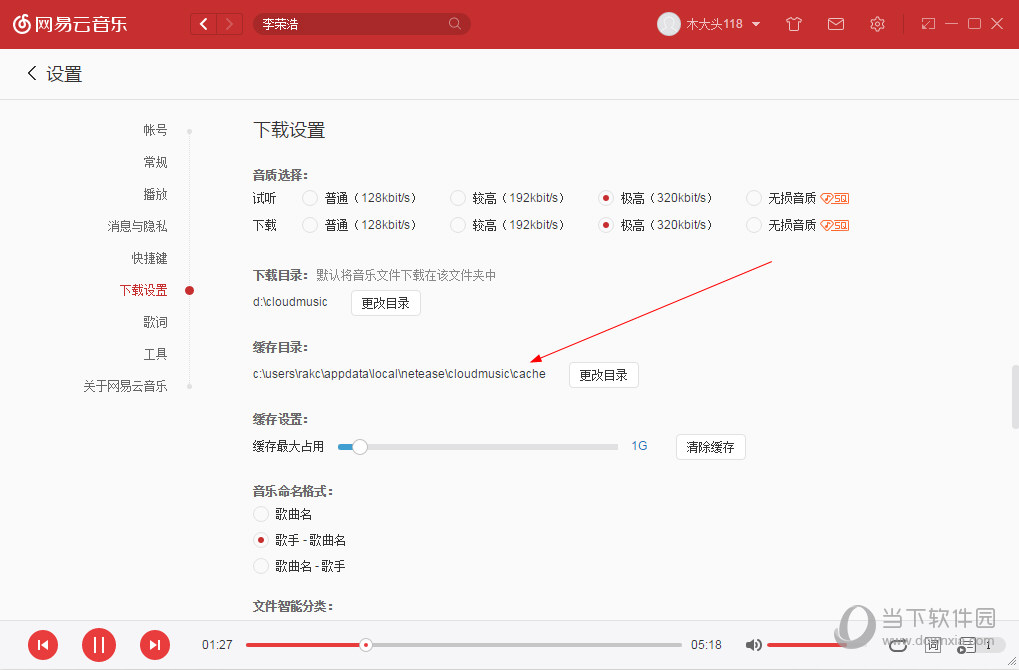
Task: Click the NetEase Cloud Music logo
Action: click(x=70, y=23)
